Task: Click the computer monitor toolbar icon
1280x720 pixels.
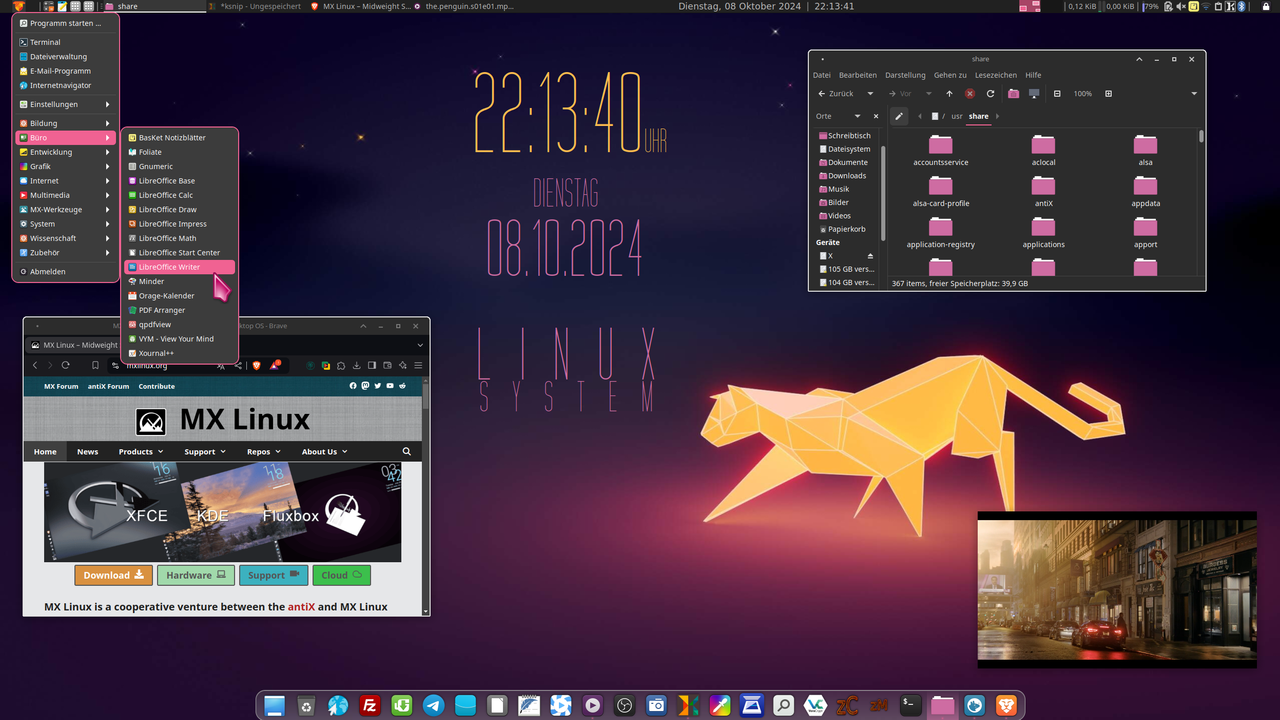Action: [1034, 93]
